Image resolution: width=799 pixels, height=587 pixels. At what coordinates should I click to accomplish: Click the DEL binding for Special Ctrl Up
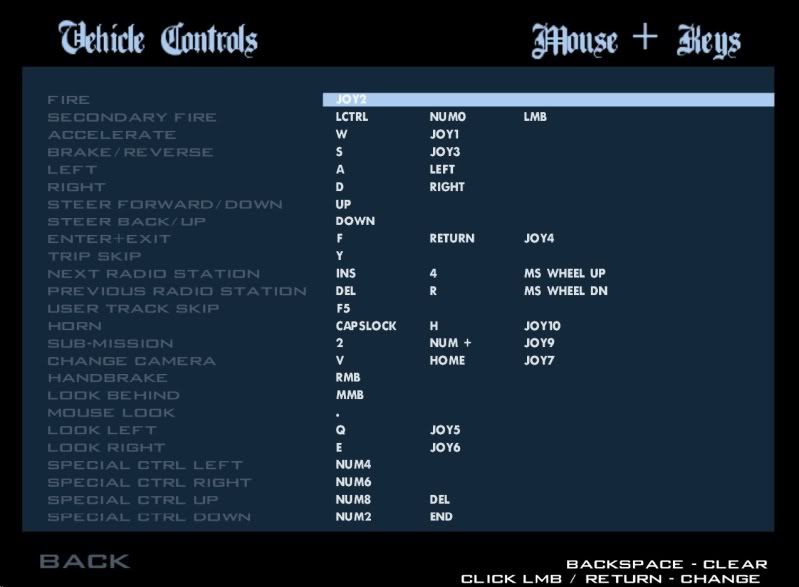(x=439, y=500)
